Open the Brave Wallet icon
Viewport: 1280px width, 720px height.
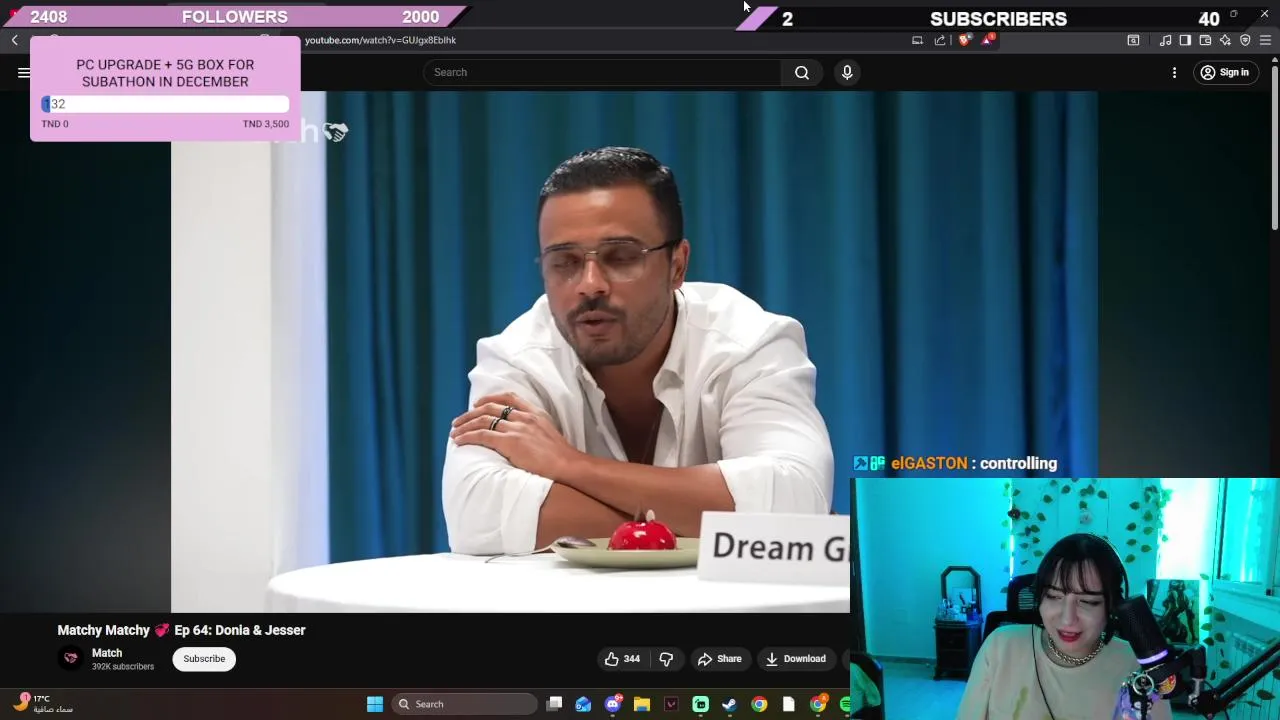(1205, 40)
